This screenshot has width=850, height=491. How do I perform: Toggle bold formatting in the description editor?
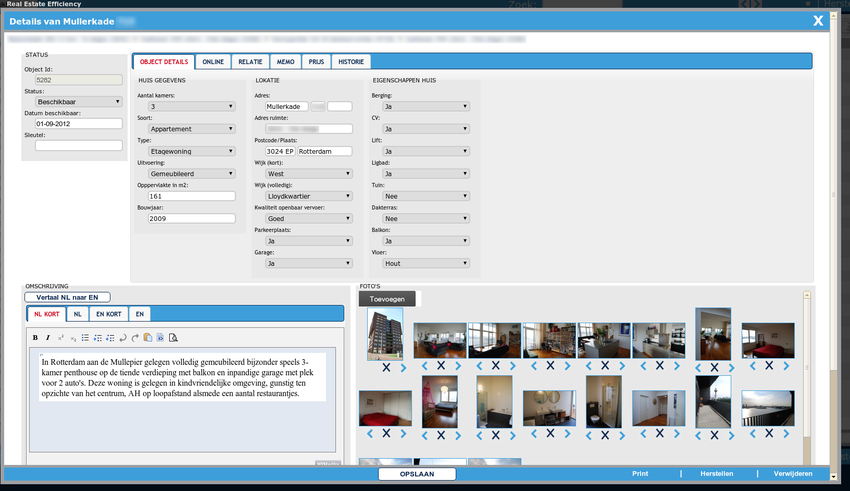click(35, 338)
